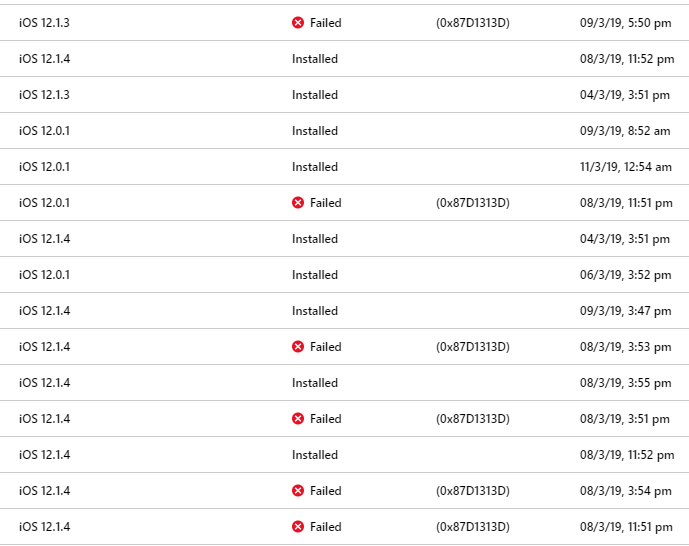Click the red Failed icon dated 09/3/19 5:50 pm
The width and height of the screenshot is (689, 546).
pyautogui.click(x=298, y=23)
